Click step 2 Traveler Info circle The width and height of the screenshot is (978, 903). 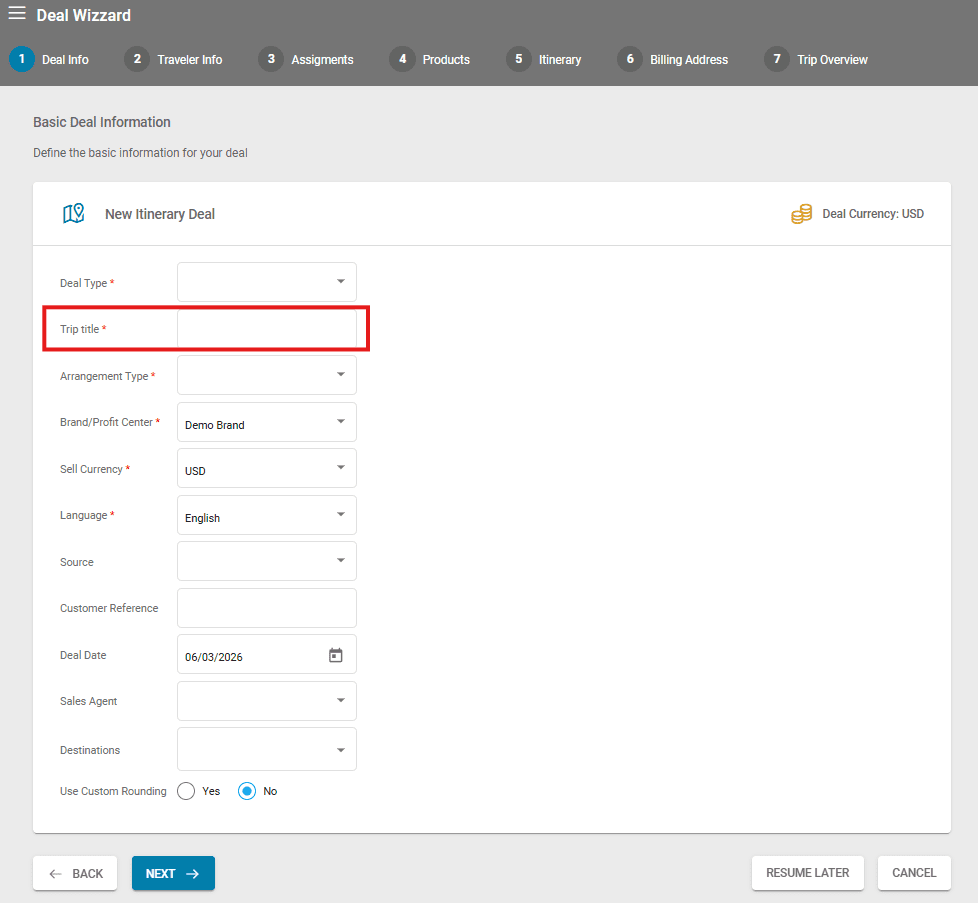(x=137, y=59)
